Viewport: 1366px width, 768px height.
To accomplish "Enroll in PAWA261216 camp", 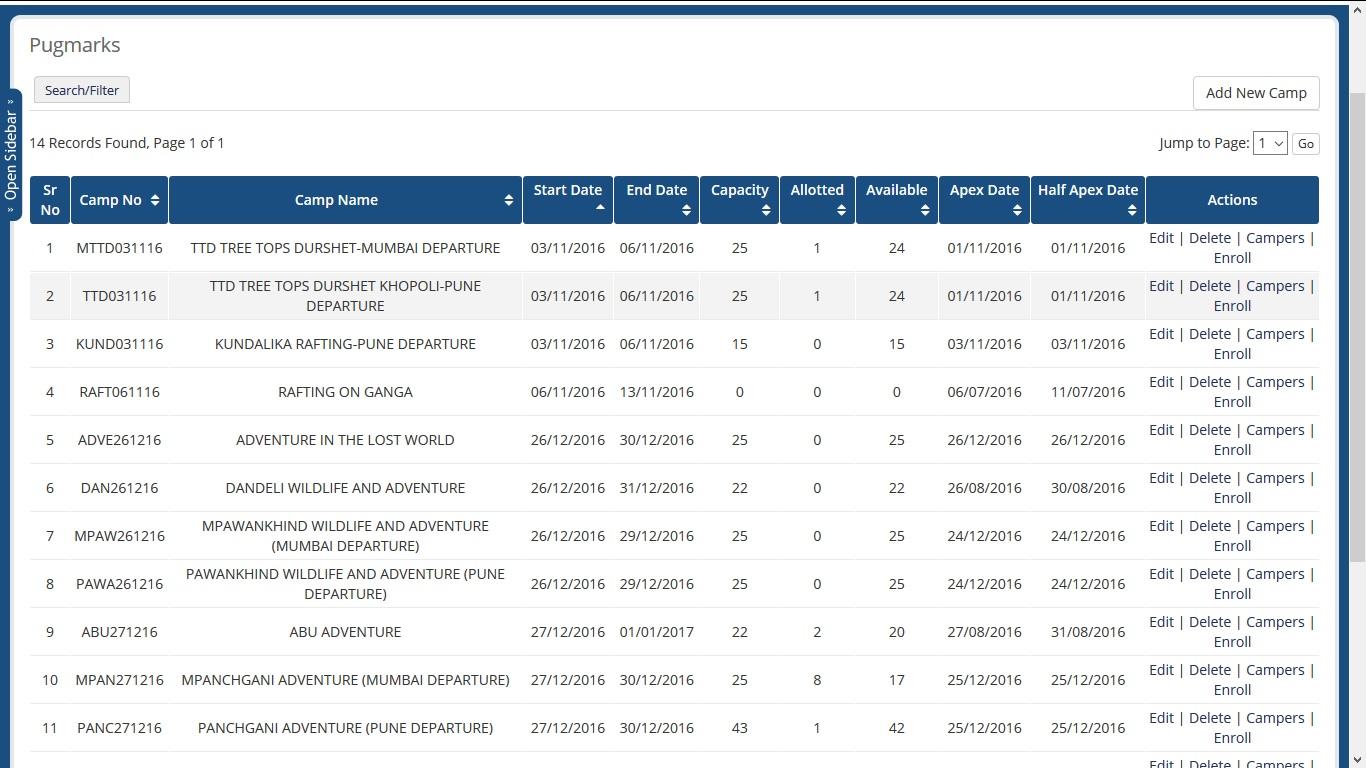I will [x=1232, y=594].
